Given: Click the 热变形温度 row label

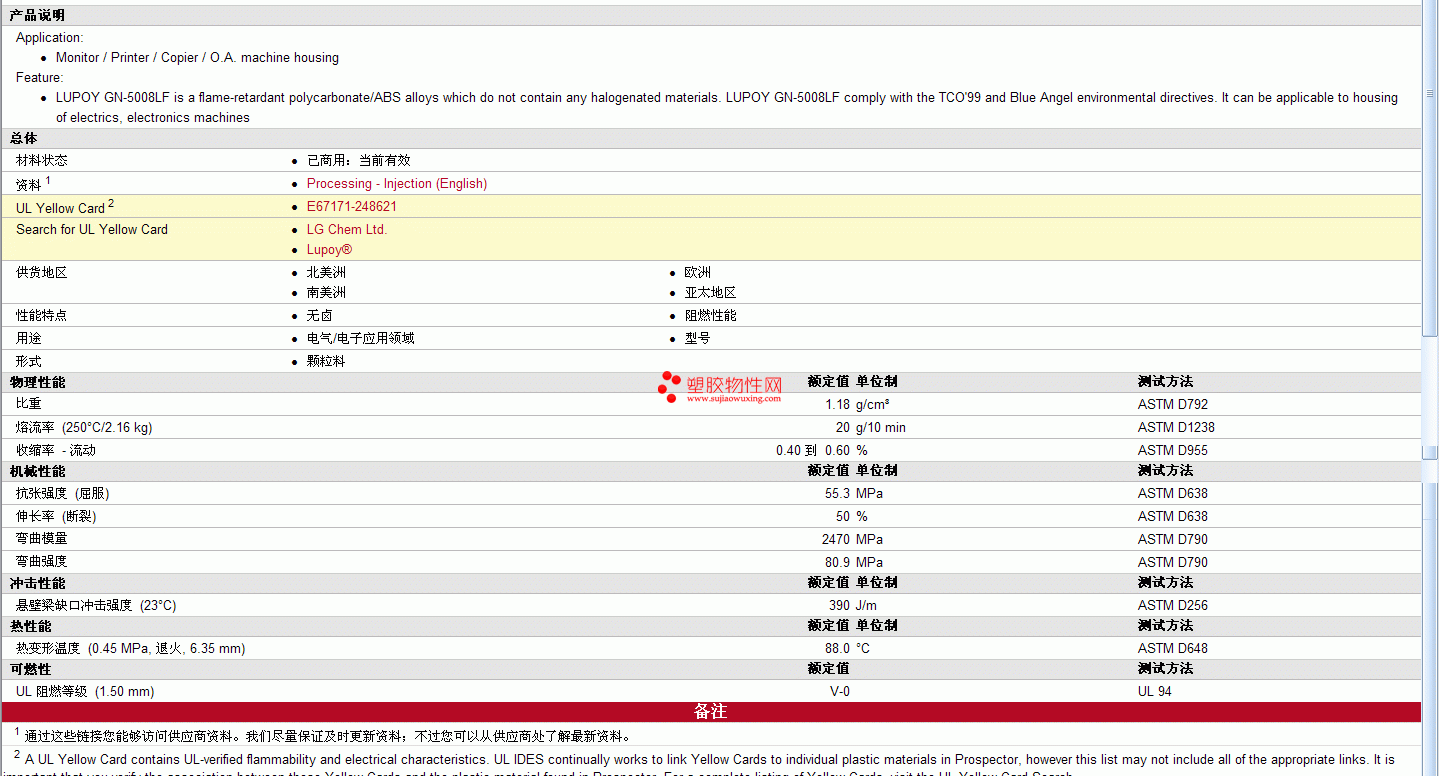Looking at the screenshot, I should tap(130, 648).
